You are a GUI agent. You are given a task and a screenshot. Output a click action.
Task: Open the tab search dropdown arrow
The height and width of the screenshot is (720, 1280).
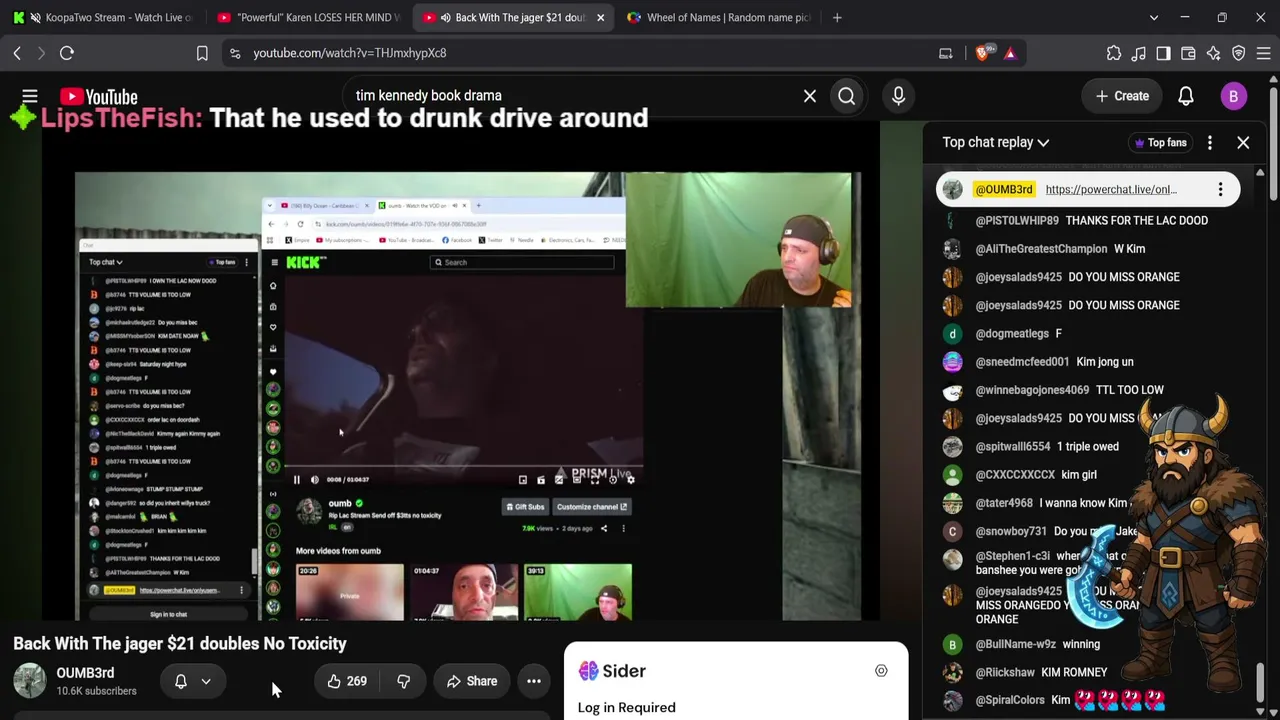point(1154,17)
